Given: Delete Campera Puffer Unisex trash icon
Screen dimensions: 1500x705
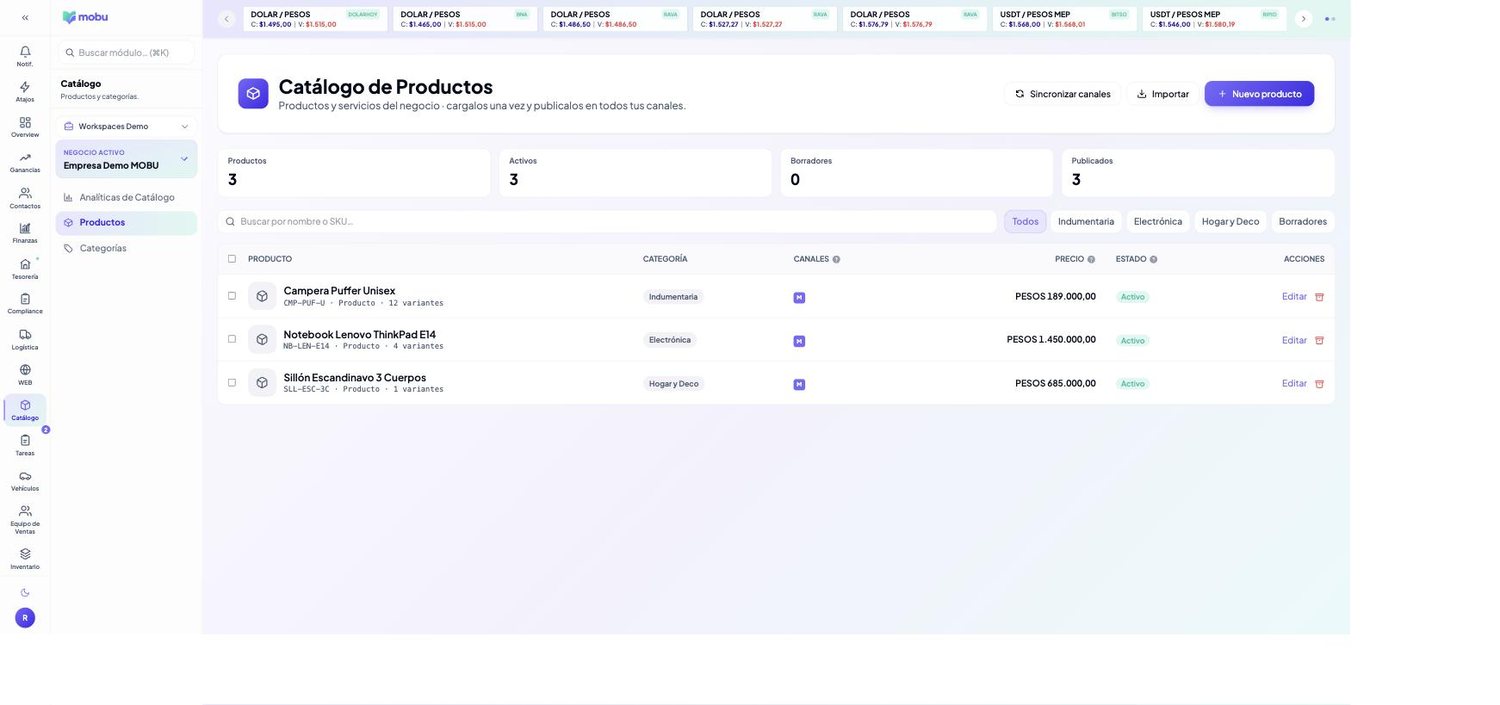Looking at the screenshot, I should [1319, 297].
